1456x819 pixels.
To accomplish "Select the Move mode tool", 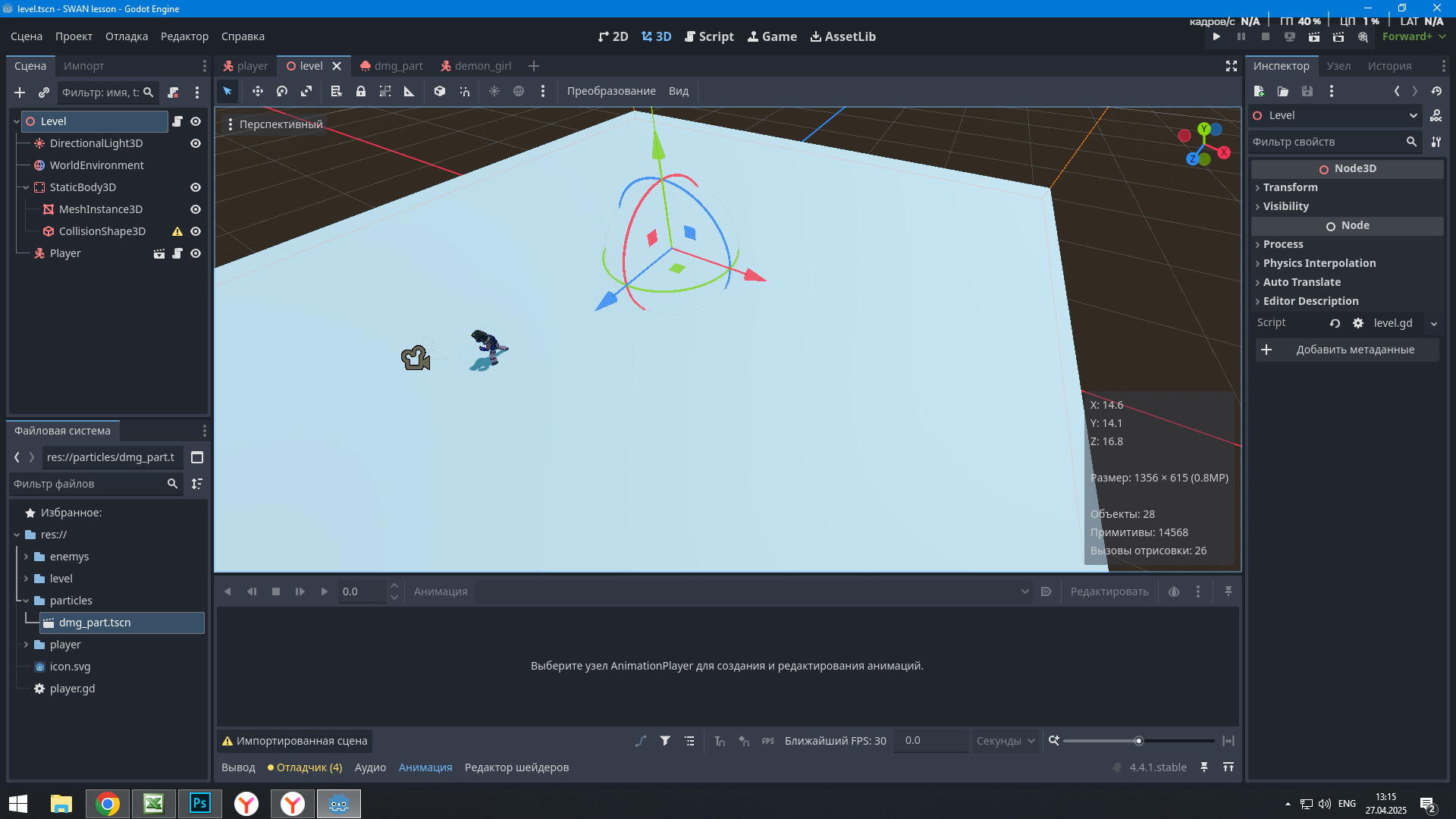I will click(258, 91).
